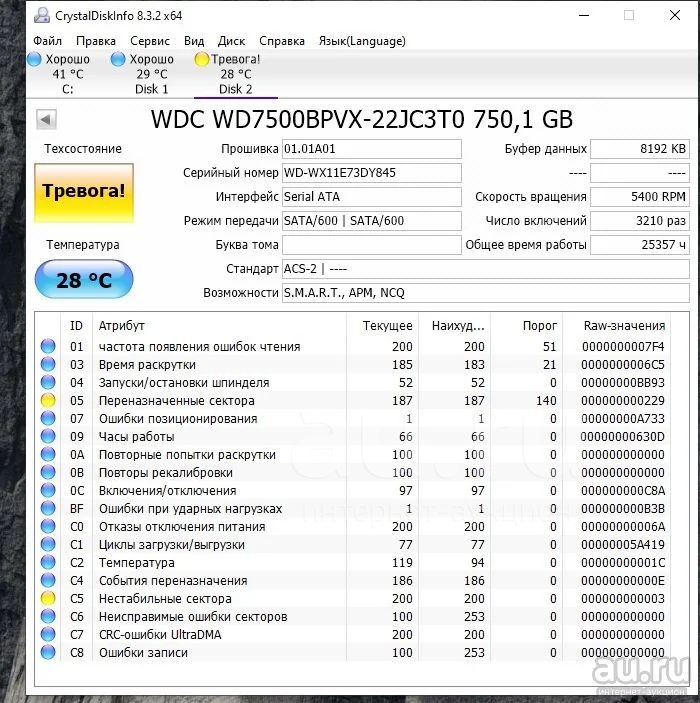Screen dimensions: 700x703
Task: Click blue status icon for attribute 01
Action: click(48, 347)
